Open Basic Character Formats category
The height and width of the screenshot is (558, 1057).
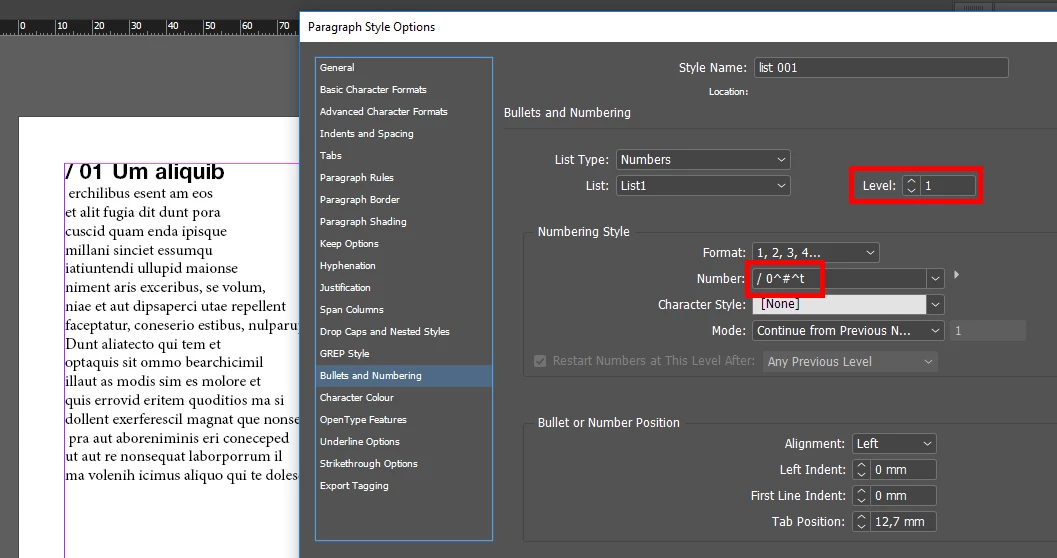tap(403, 90)
